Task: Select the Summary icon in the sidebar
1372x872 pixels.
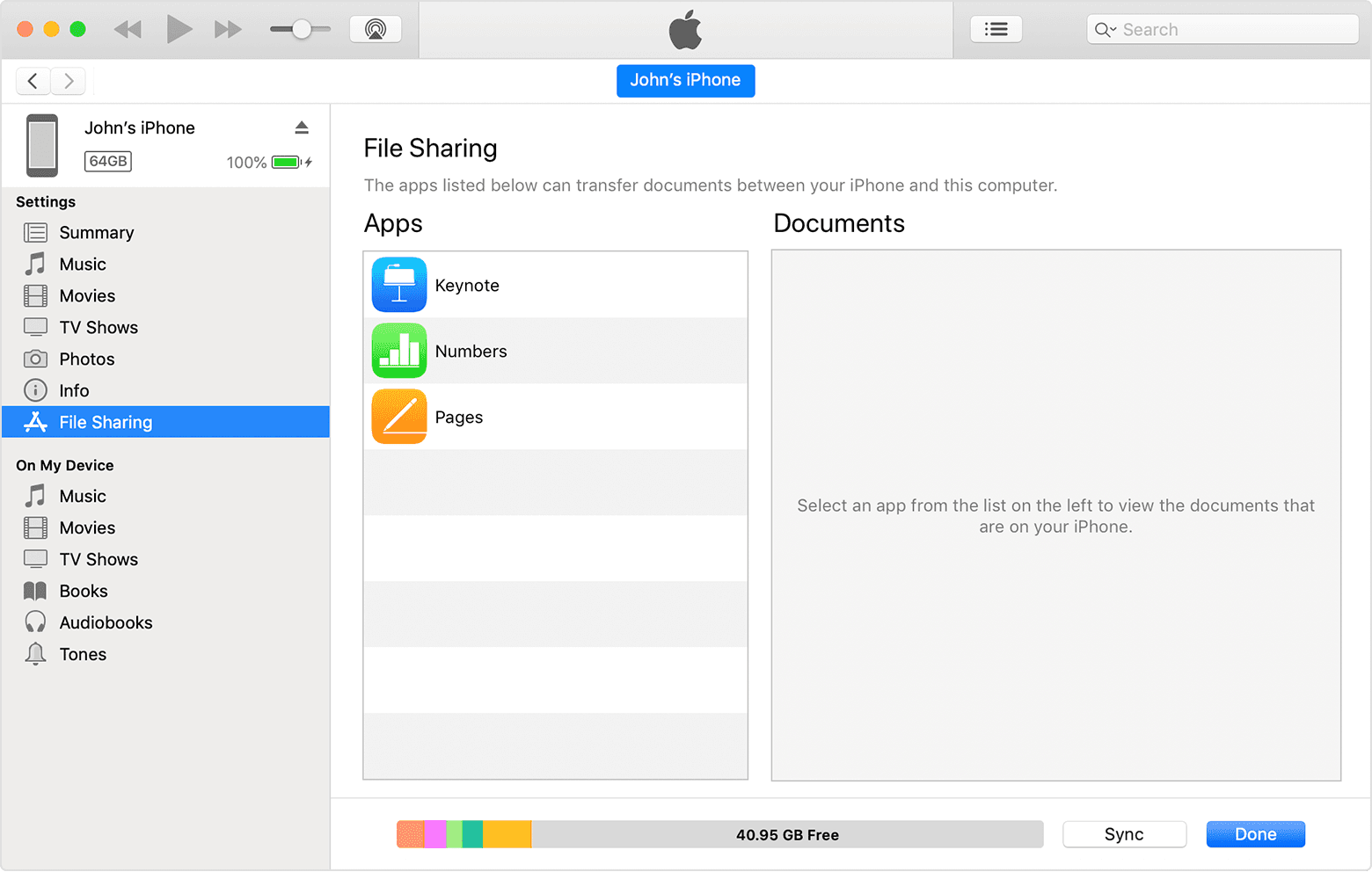Action: pyautogui.click(x=35, y=232)
